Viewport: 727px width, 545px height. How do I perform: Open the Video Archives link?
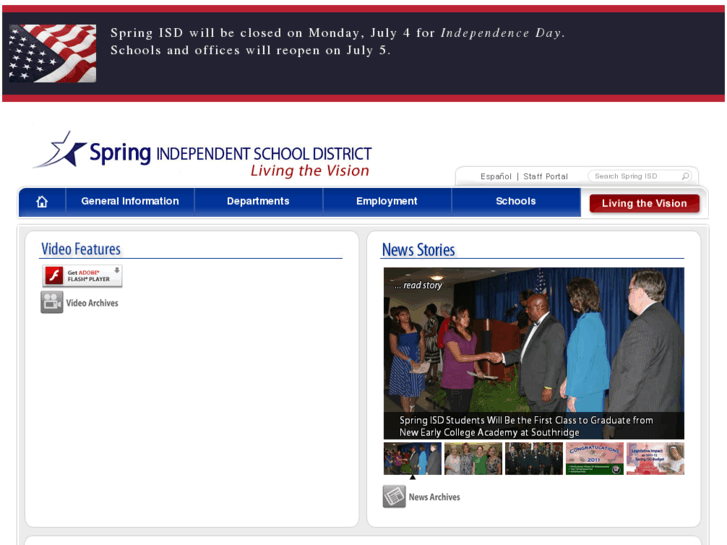click(x=92, y=303)
